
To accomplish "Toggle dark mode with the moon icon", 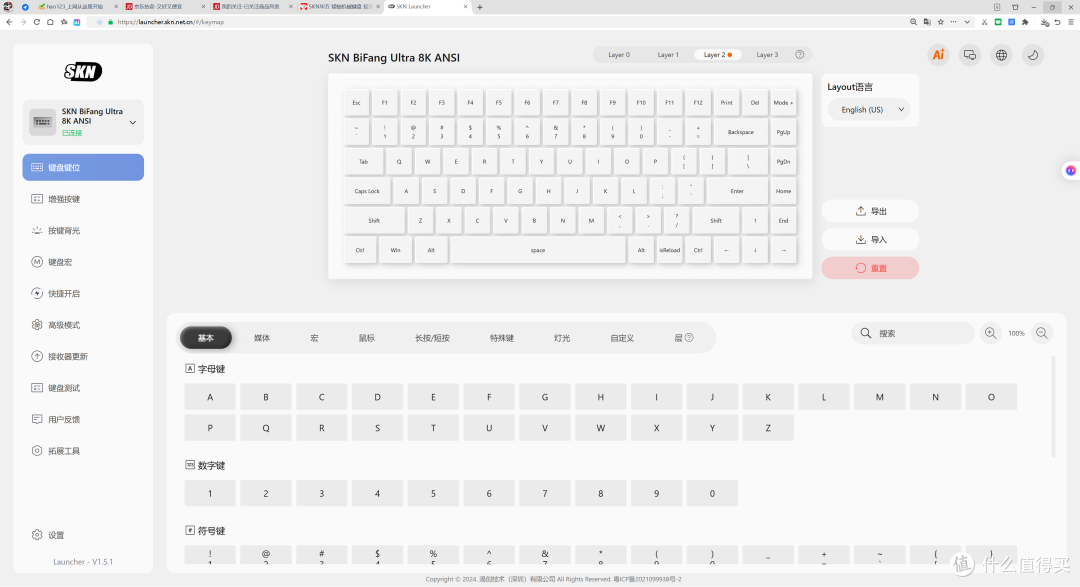I will [x=1033, y=55].
